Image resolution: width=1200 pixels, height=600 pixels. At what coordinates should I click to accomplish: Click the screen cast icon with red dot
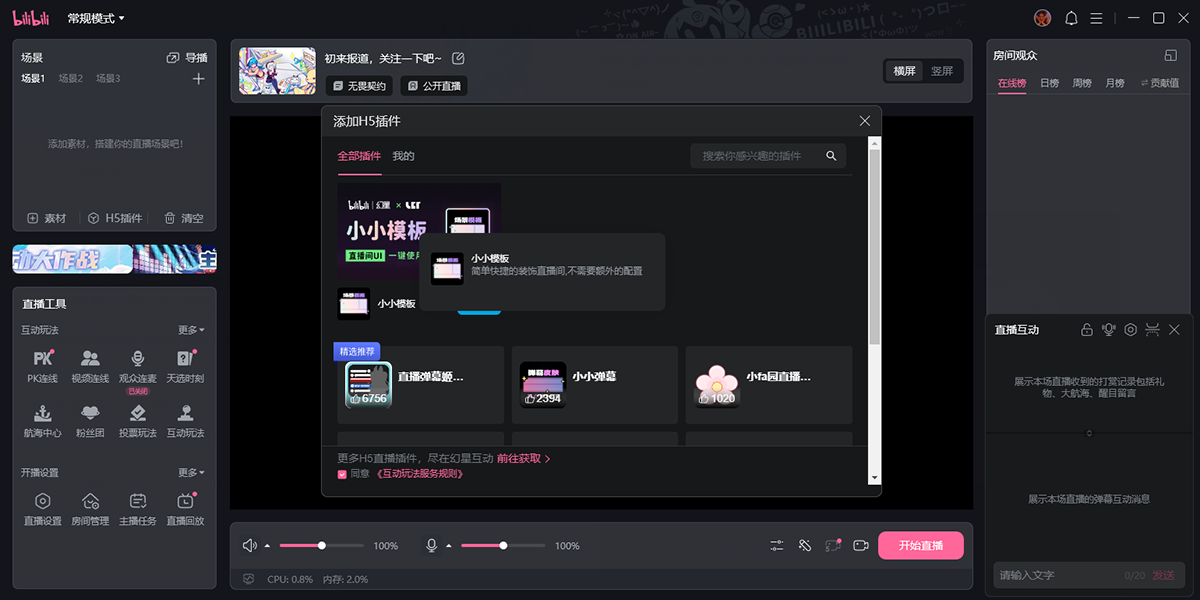832,545
